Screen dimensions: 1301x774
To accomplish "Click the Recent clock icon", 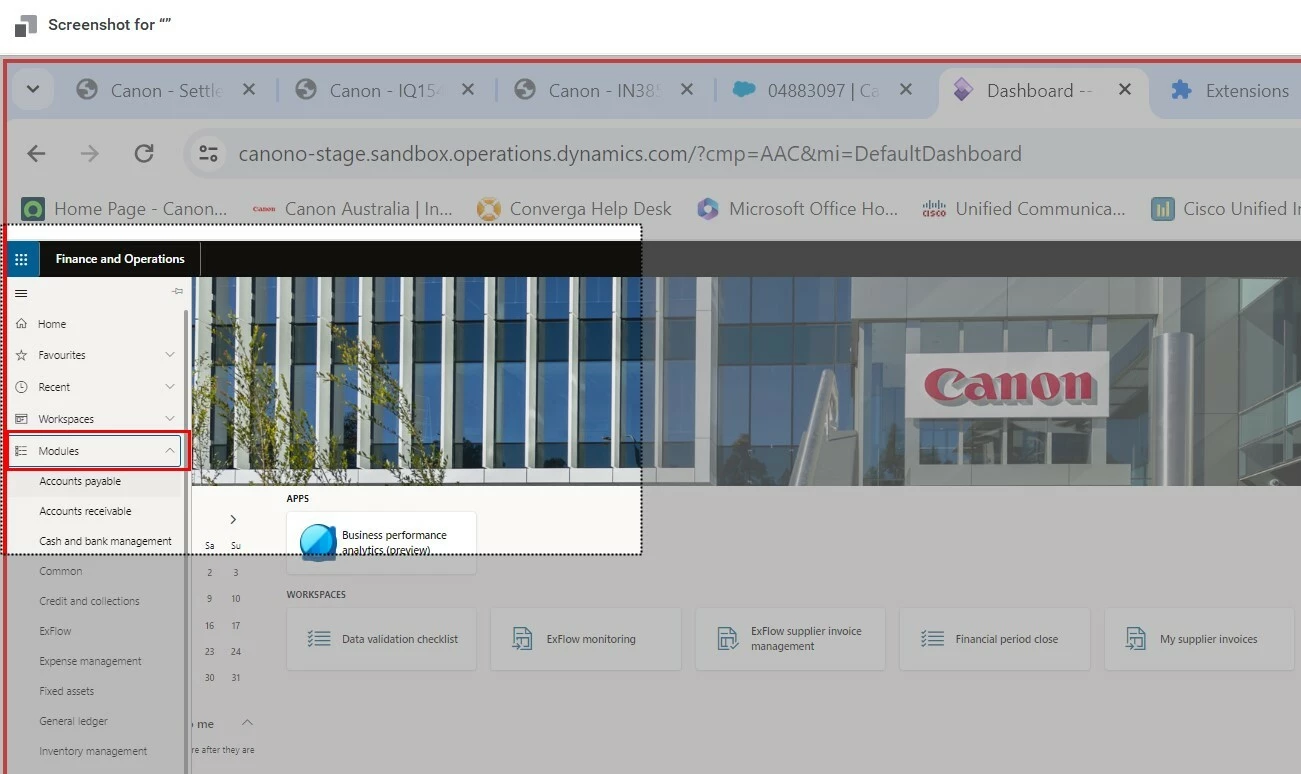I will pyautogui.click(x=22, y=387).
